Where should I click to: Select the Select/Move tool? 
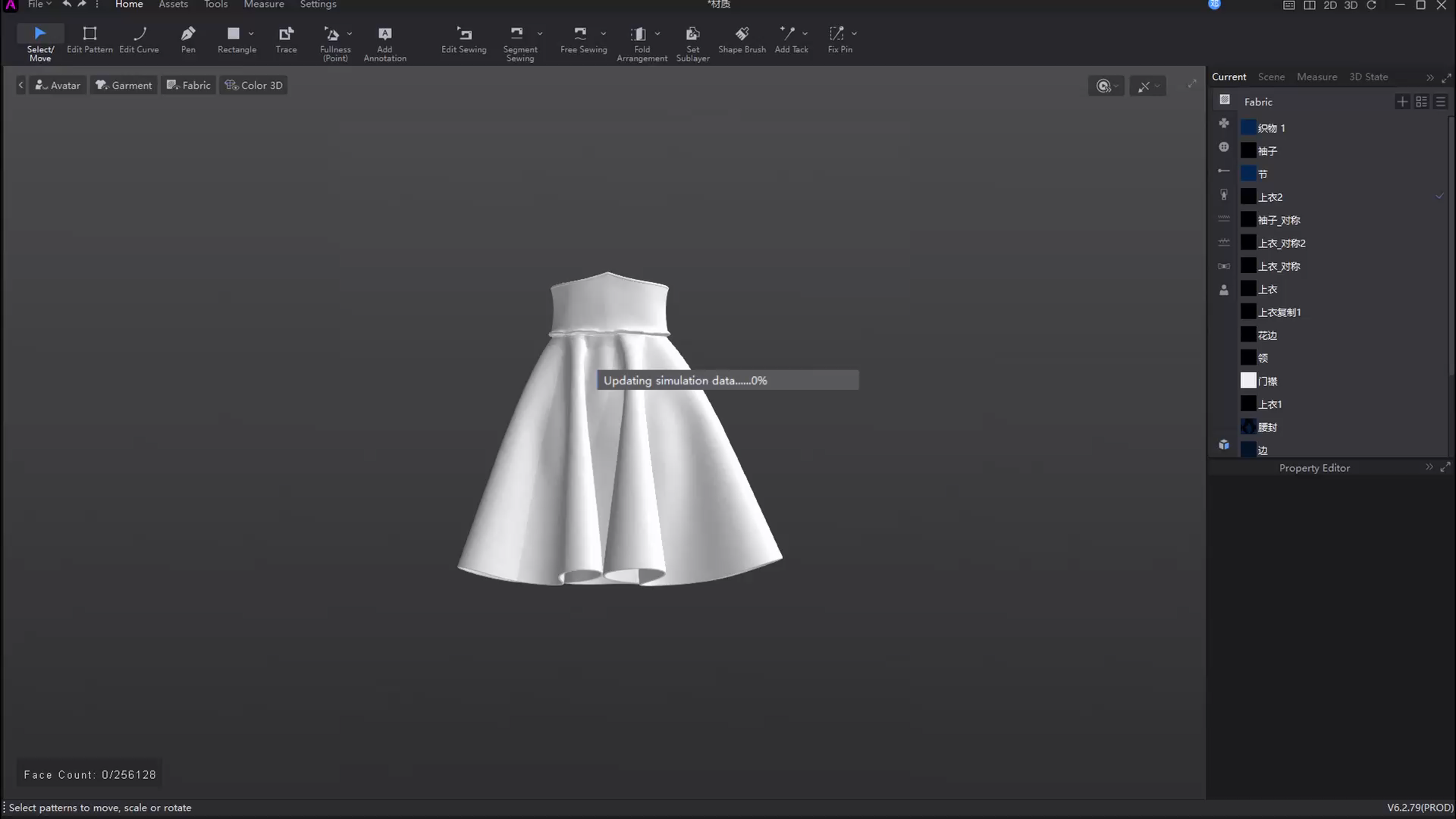pos(40,43)
